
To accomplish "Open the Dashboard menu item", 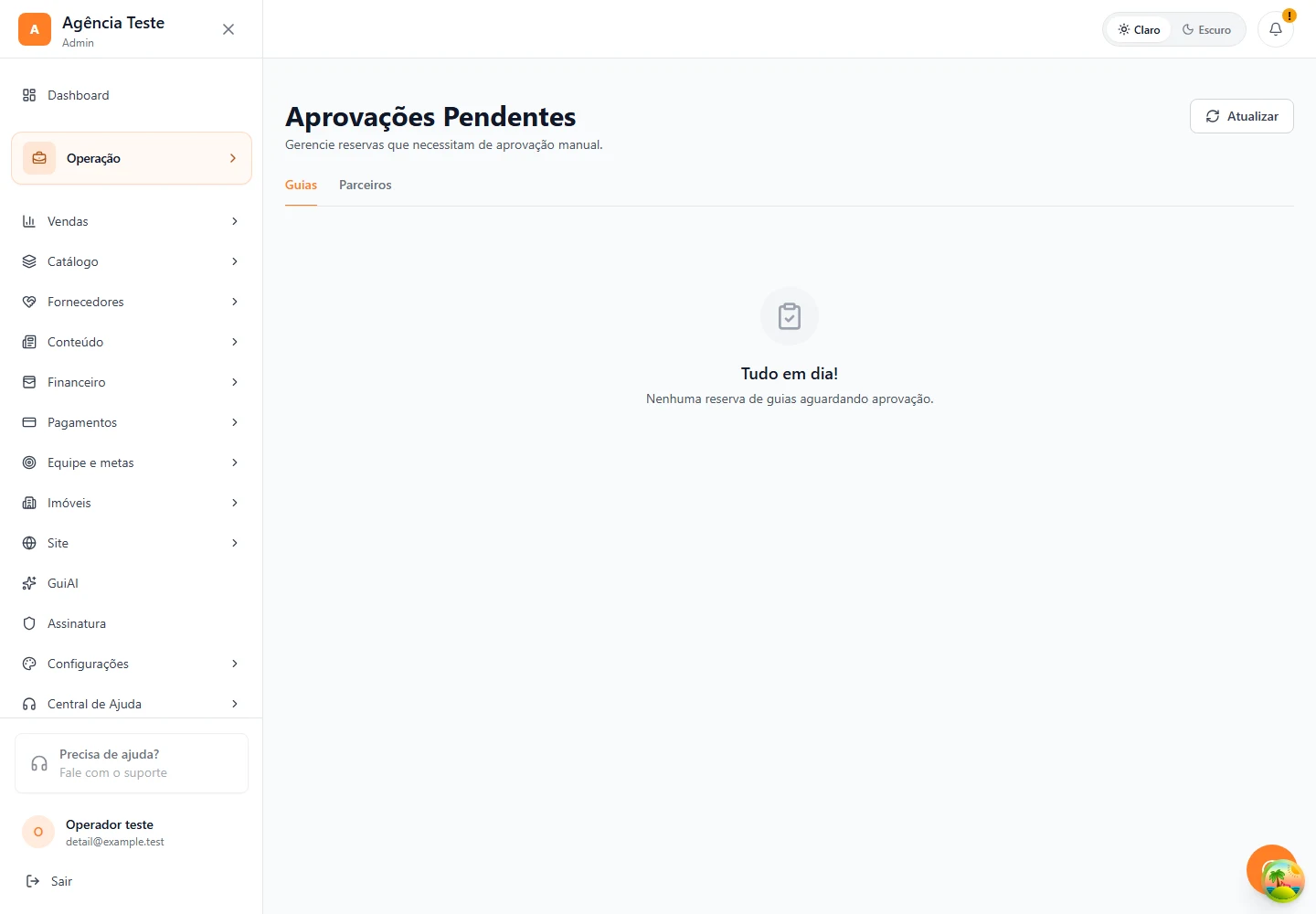I will (x=132, y=95).
